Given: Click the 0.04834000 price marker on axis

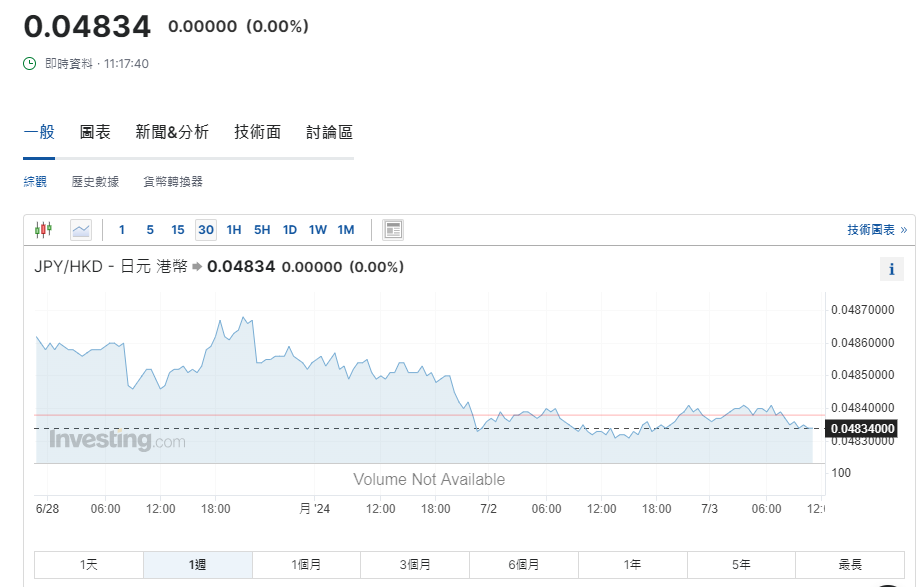Looking at the screenshot, I should pyautogui.click(x=862, y=429).
